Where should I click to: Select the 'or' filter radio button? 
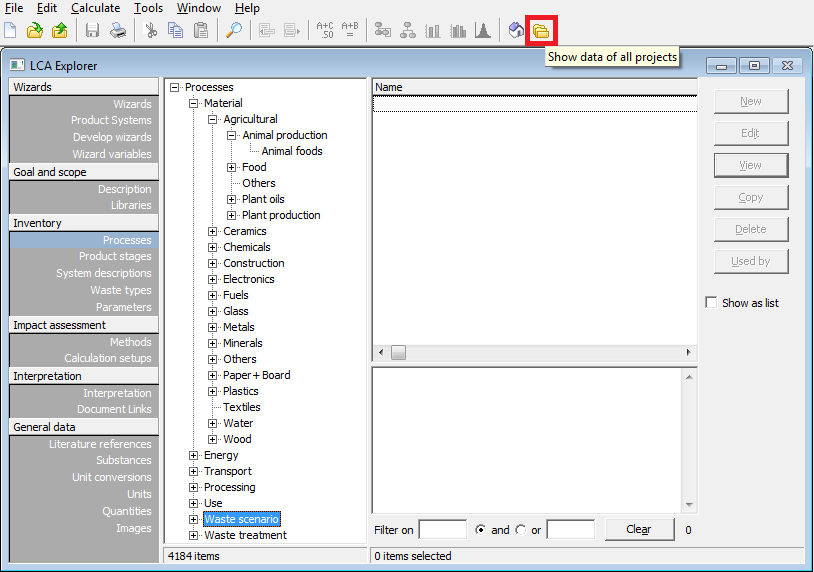click(520, 529)
